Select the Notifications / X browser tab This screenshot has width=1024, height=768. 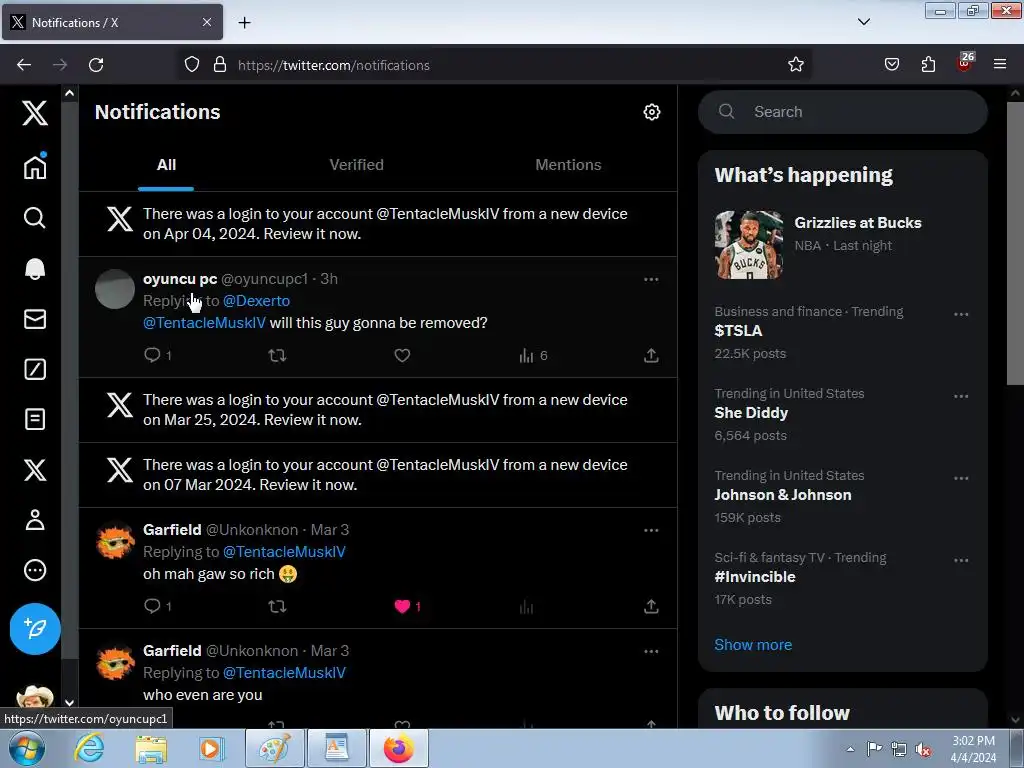pos(112,22)
